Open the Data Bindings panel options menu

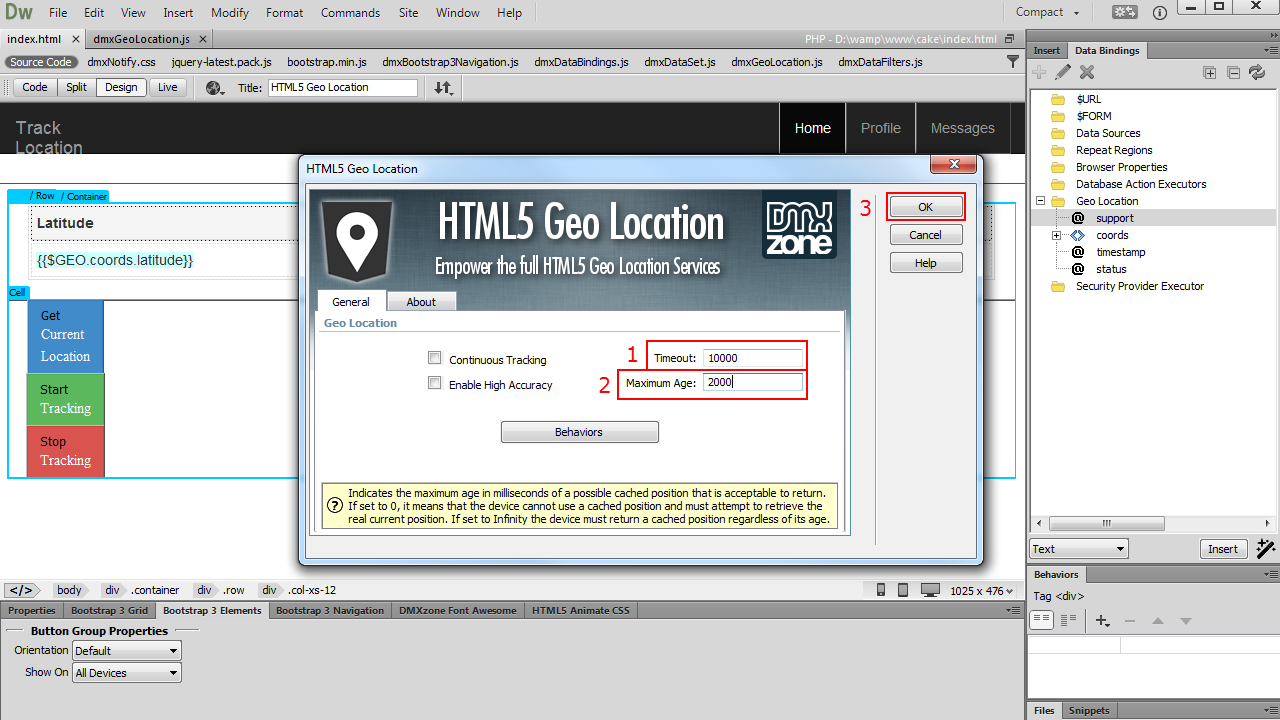(x=1270, y=50)
